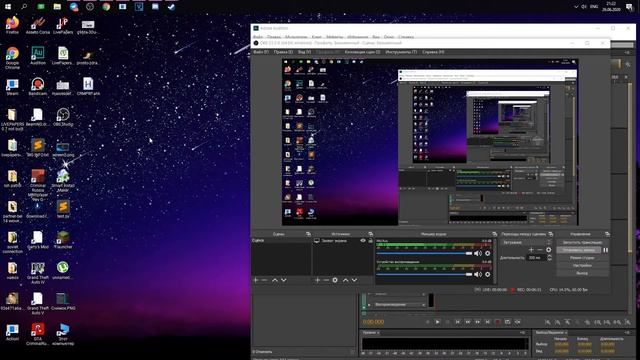
Task: Pause the OBS recording
Action: pos(606,250)
